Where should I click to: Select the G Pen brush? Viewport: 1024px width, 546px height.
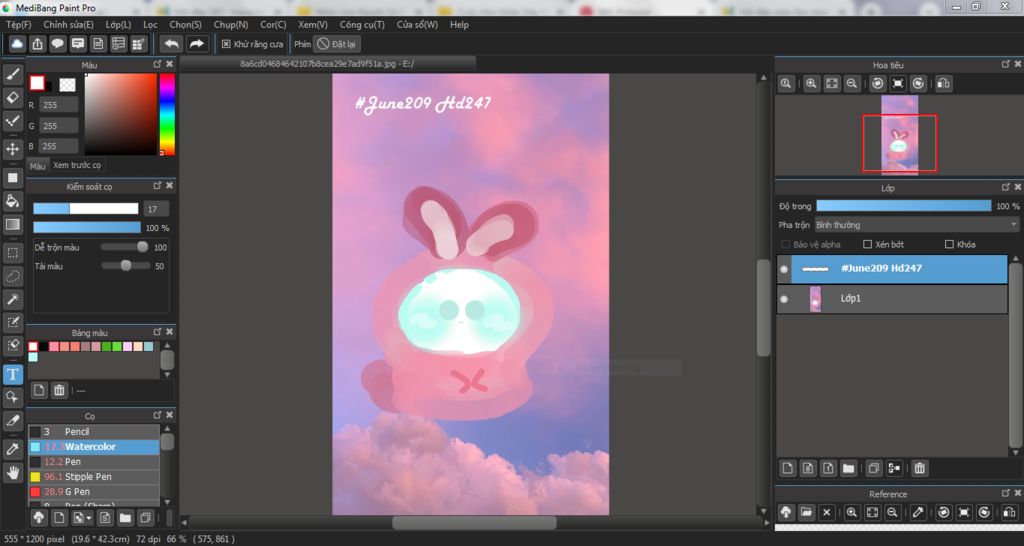[93, 492]
